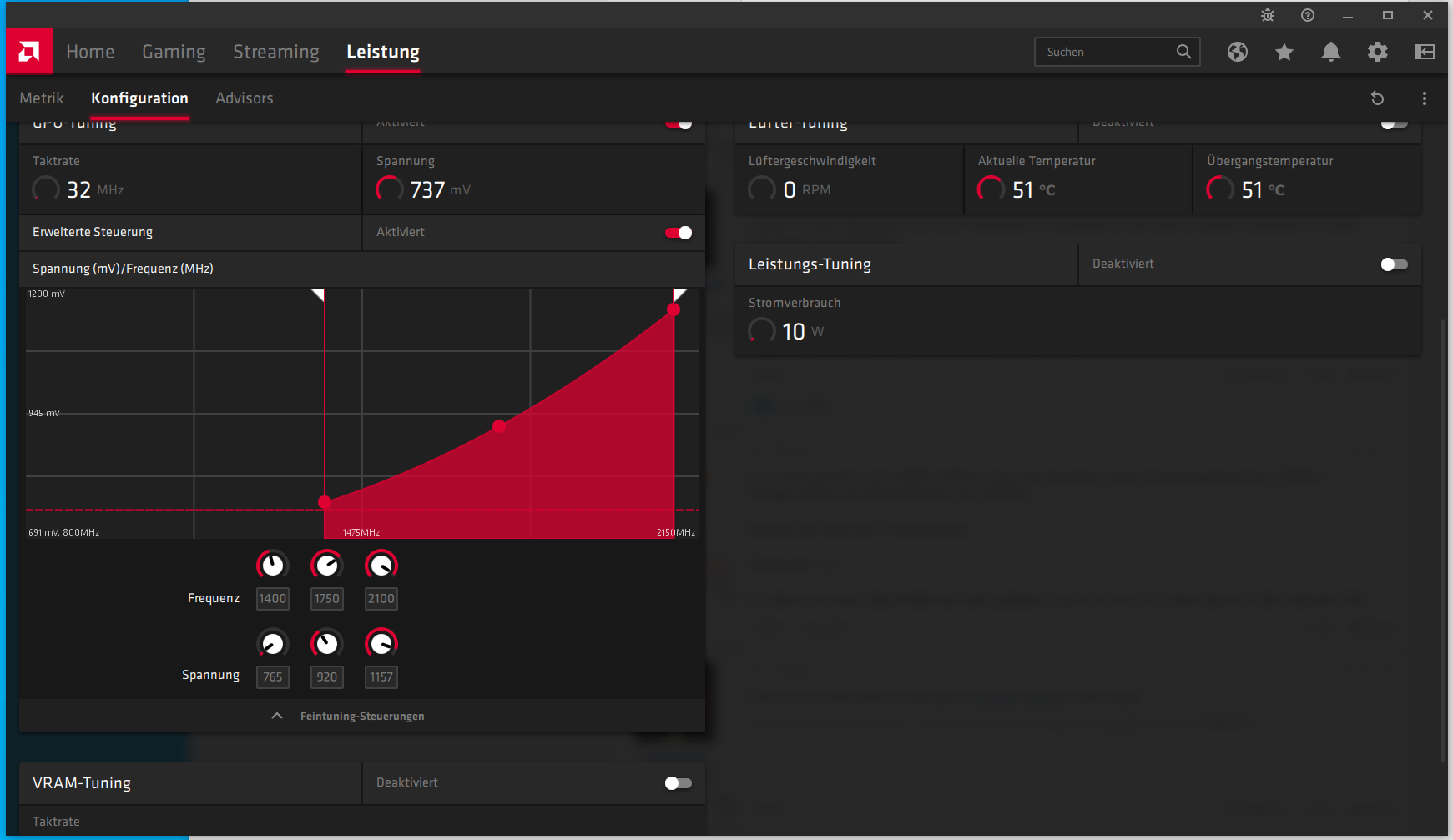Open the Streaming tab
Screen dimensions: 1453x840
[276, 52]
